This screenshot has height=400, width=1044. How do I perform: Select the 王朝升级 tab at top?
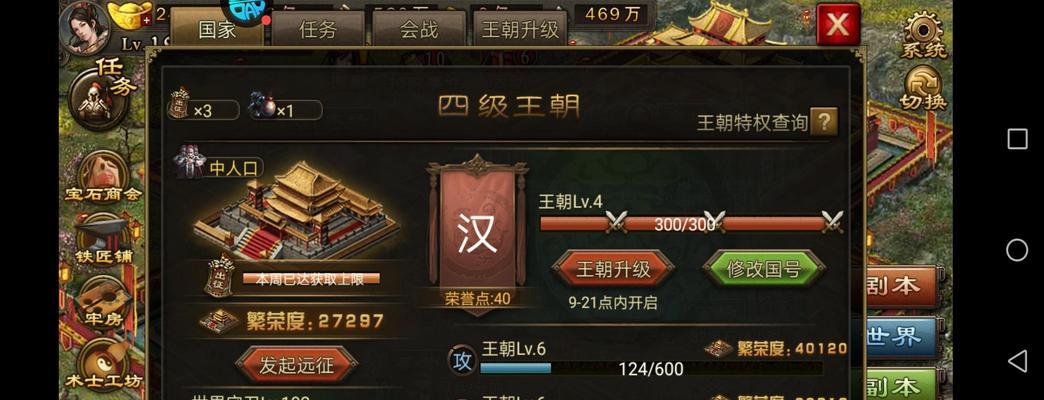520,29
